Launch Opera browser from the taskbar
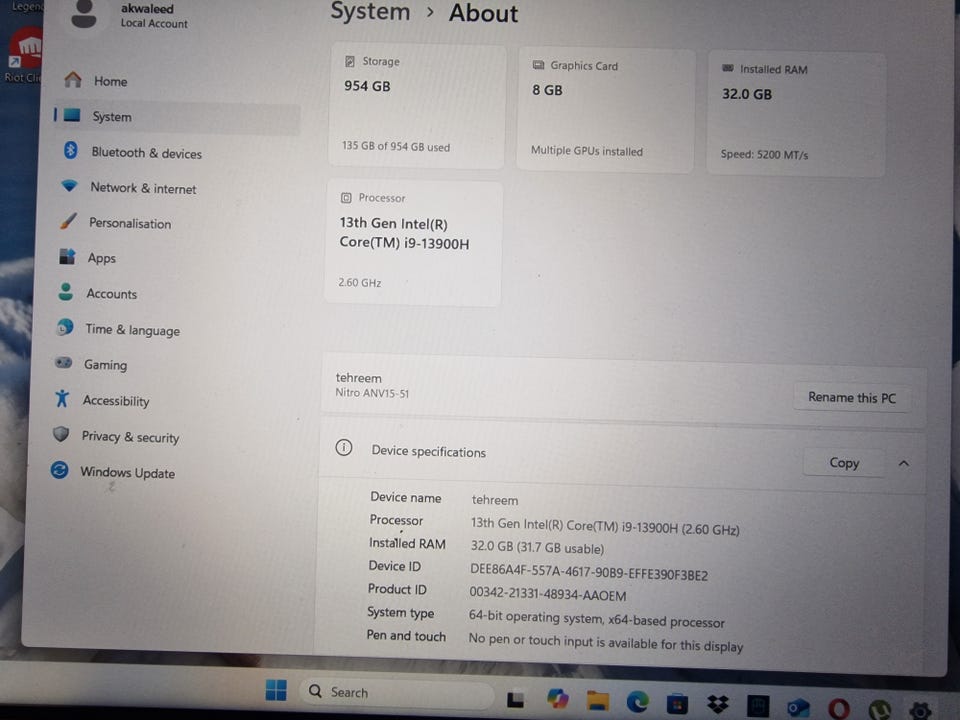This screenshot has height=720, width=960. coord(839,709)
